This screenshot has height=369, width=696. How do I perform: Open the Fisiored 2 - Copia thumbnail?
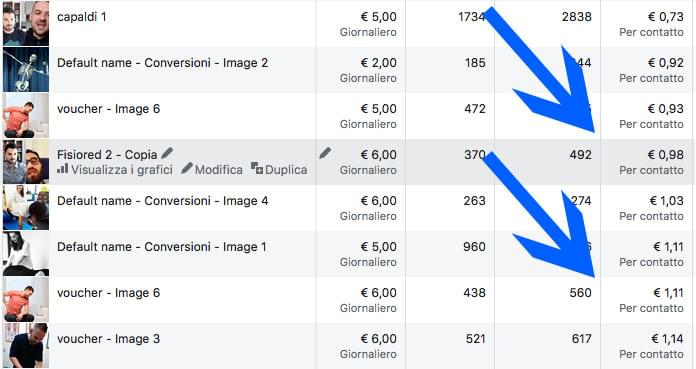(26, 162)
